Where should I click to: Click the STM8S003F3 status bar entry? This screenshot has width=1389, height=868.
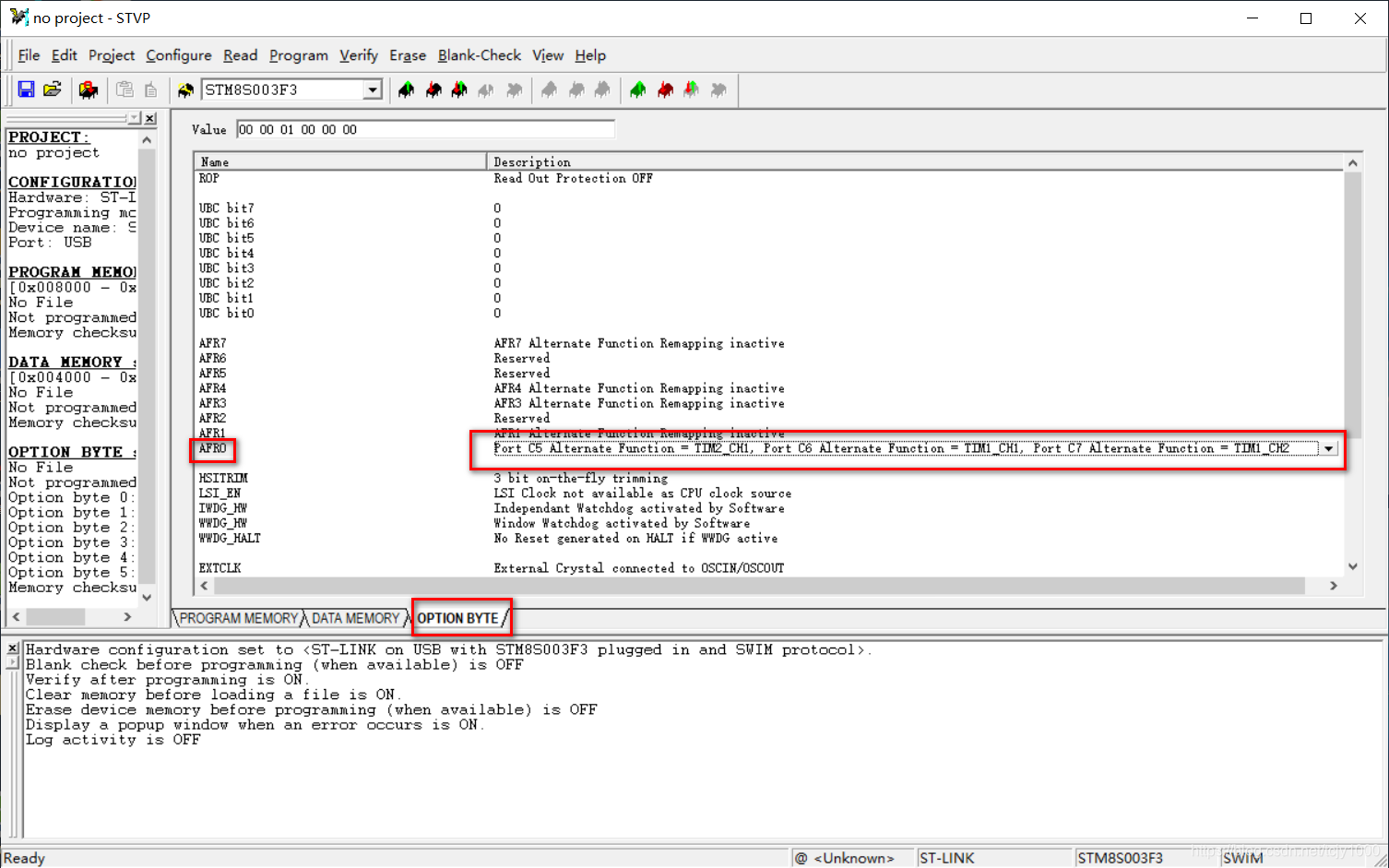(1121, 858)
